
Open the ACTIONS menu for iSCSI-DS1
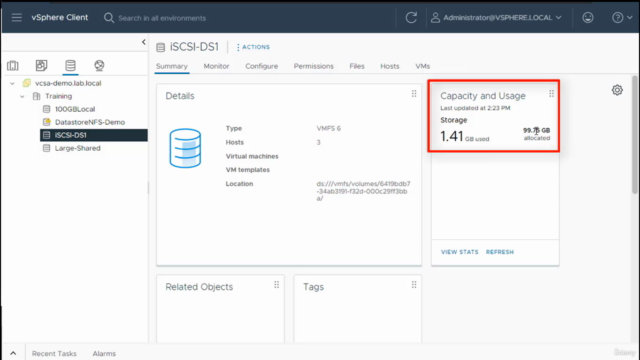click(253, 47)
